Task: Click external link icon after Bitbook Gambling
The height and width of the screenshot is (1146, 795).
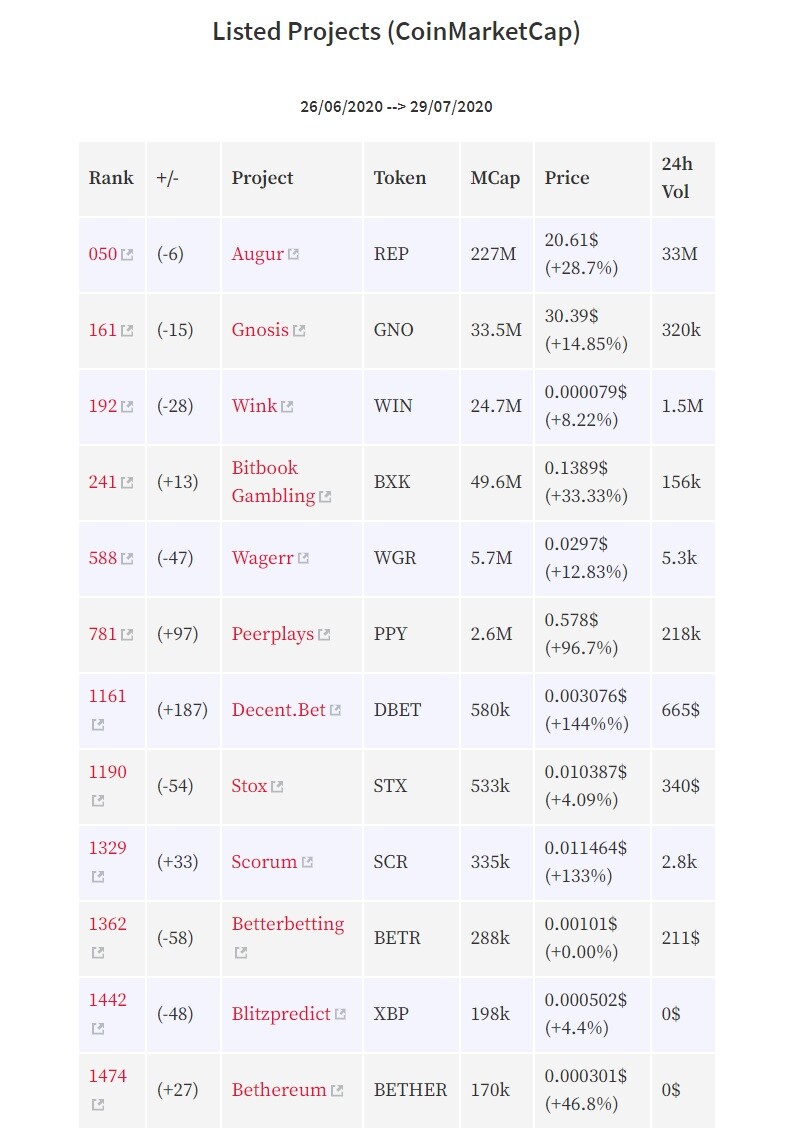Action: (325, 497)
